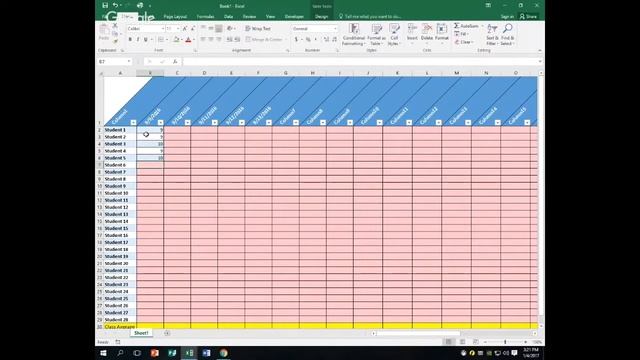The image size is (640, 360).
Task: Apply the red font color
Action: 188,40
